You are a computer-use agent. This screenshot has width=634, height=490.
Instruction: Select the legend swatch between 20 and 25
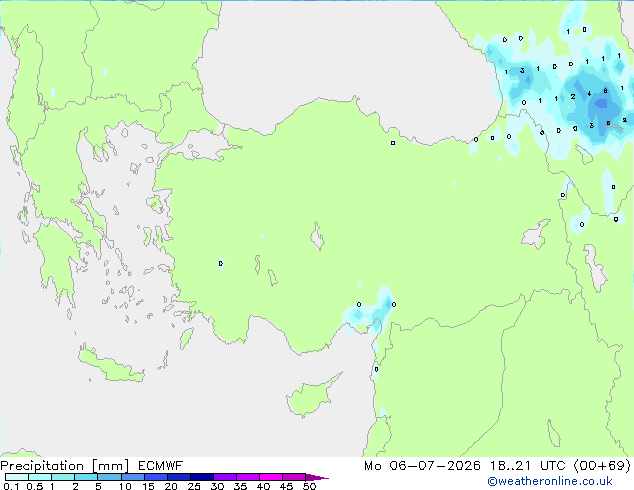178,477
